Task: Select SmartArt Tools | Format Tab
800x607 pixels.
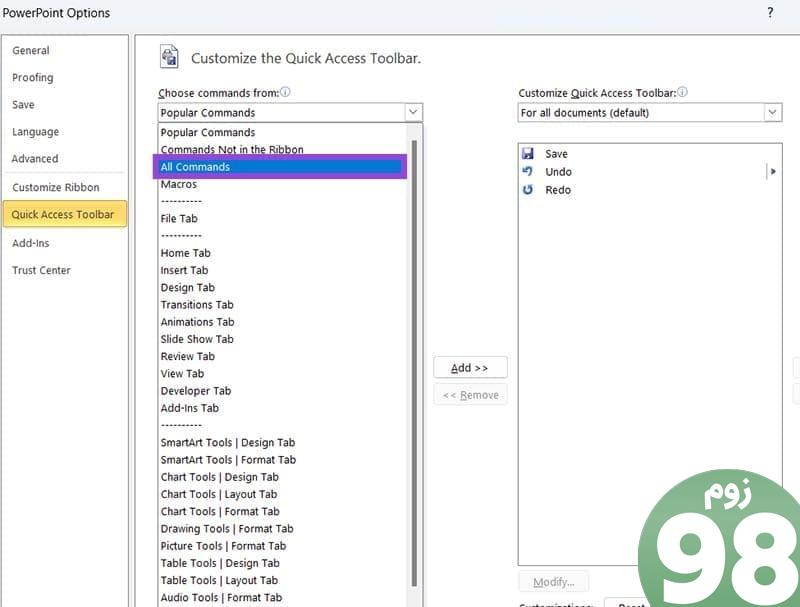Action: (283, 460)
